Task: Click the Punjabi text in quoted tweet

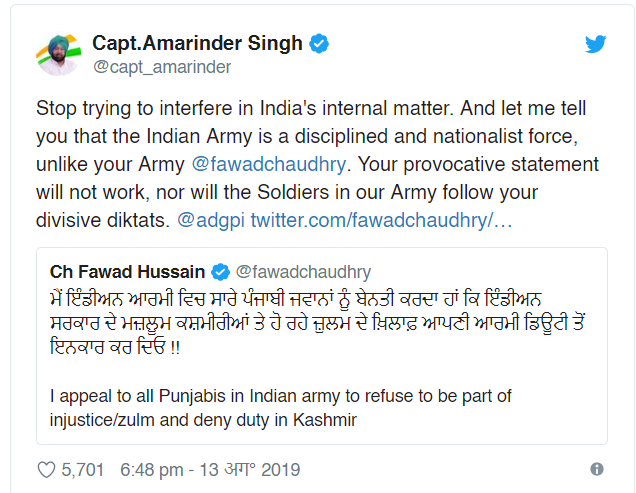Action: [x=300, y=325]
